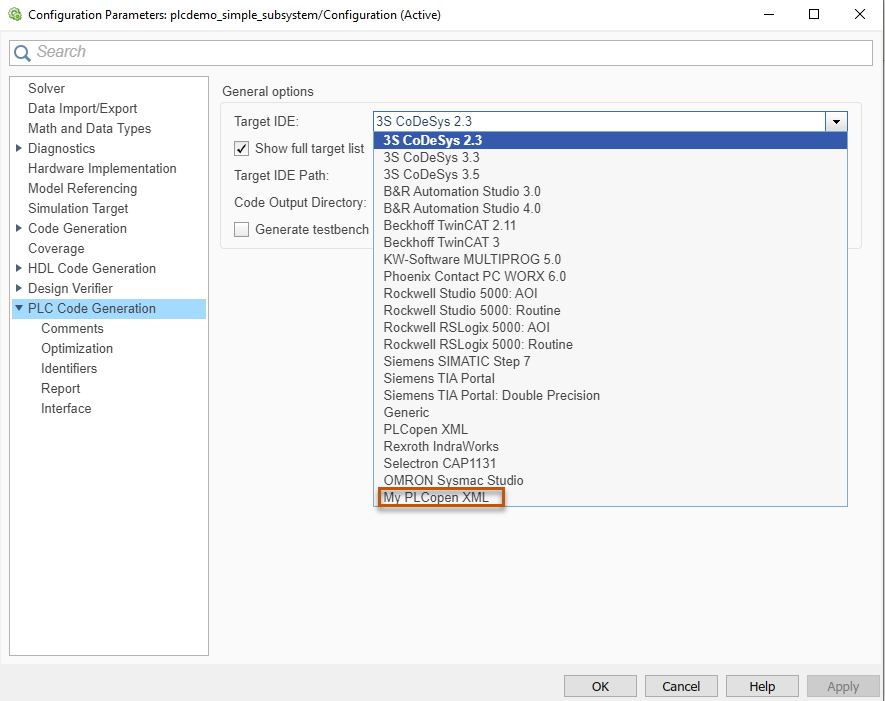
Task: Expand the Code Generation tree node
Action: [19, 228]
